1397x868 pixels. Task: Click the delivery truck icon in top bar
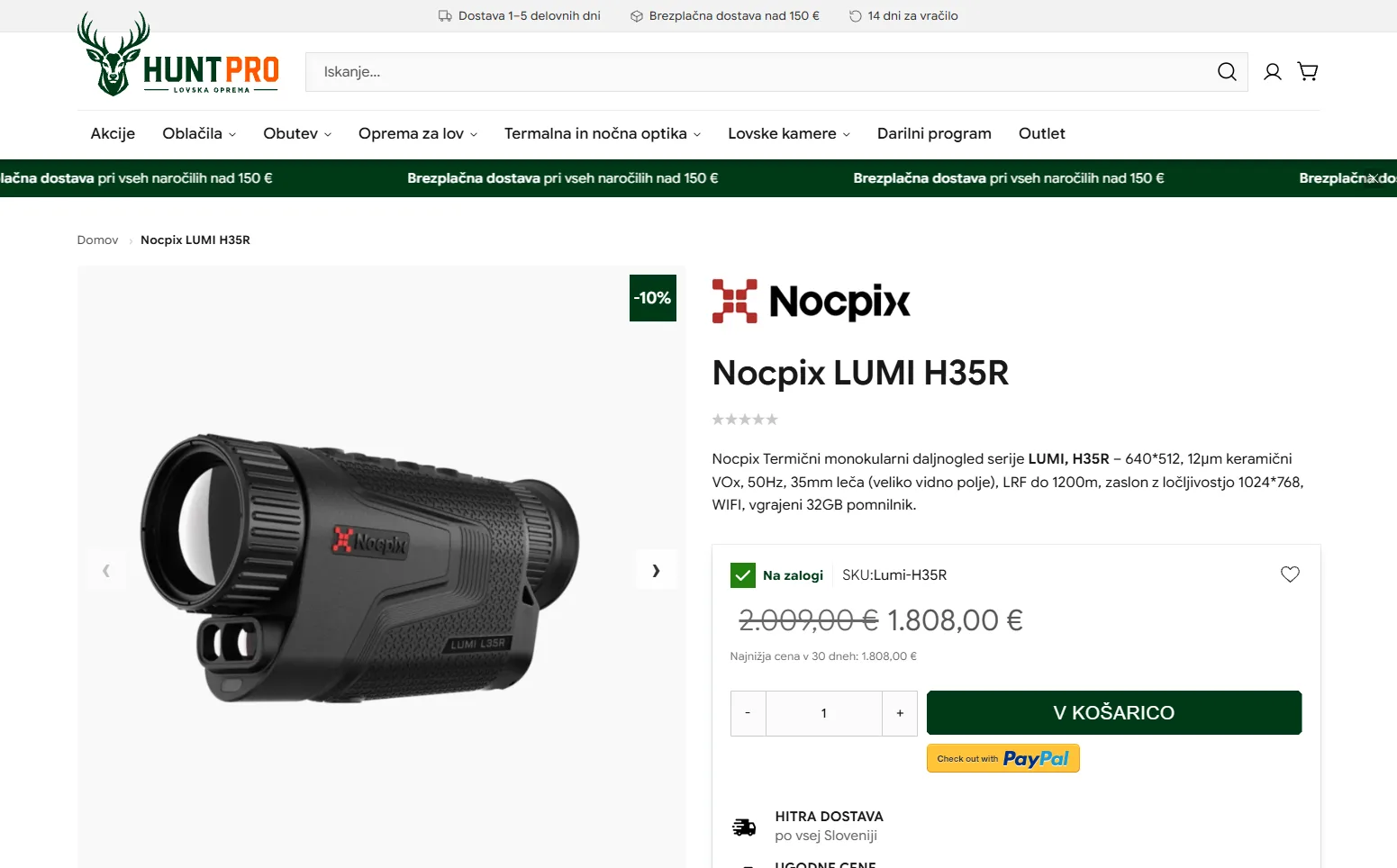point(445,16)
